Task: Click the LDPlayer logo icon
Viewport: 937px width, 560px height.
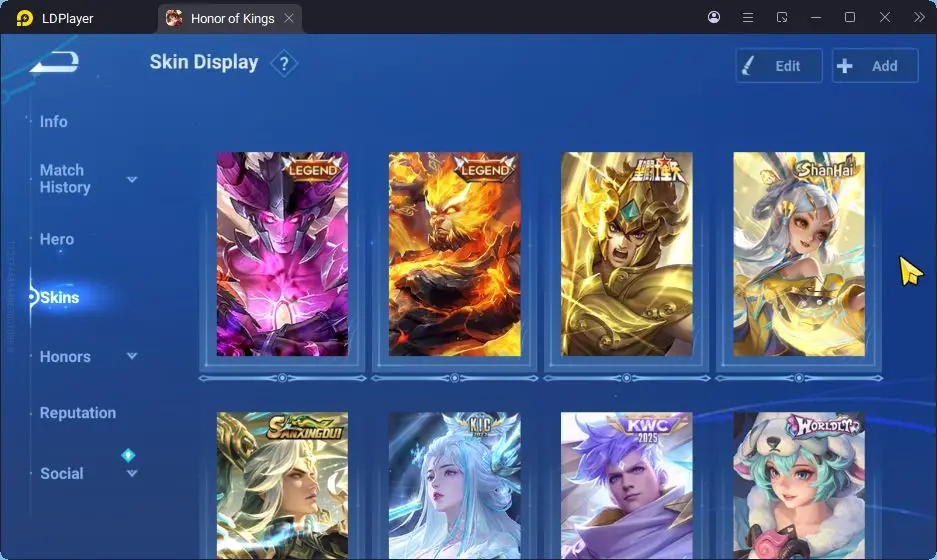Action: 25,18
